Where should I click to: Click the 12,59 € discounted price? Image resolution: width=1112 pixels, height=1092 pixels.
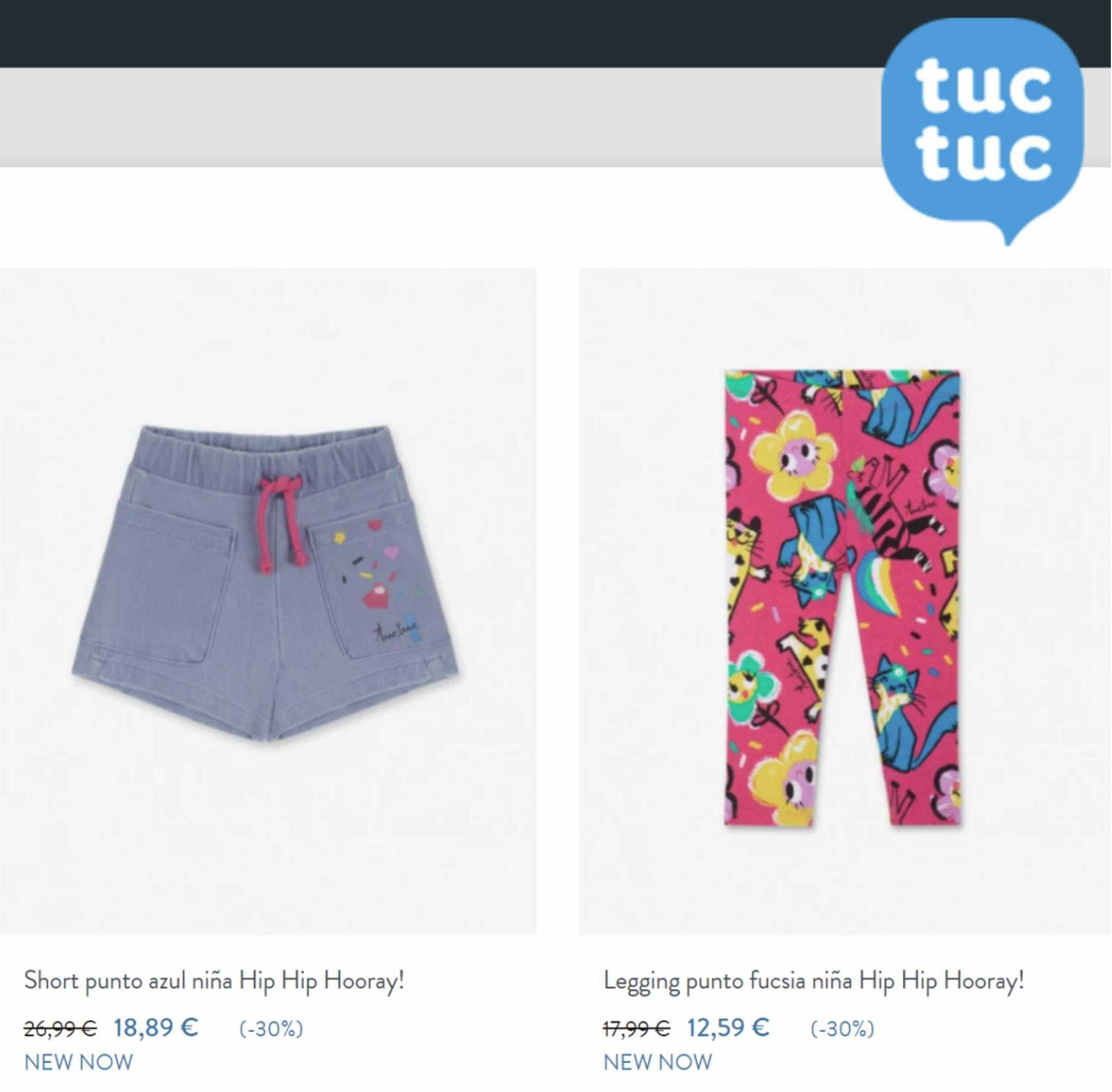pos(729,1027)
